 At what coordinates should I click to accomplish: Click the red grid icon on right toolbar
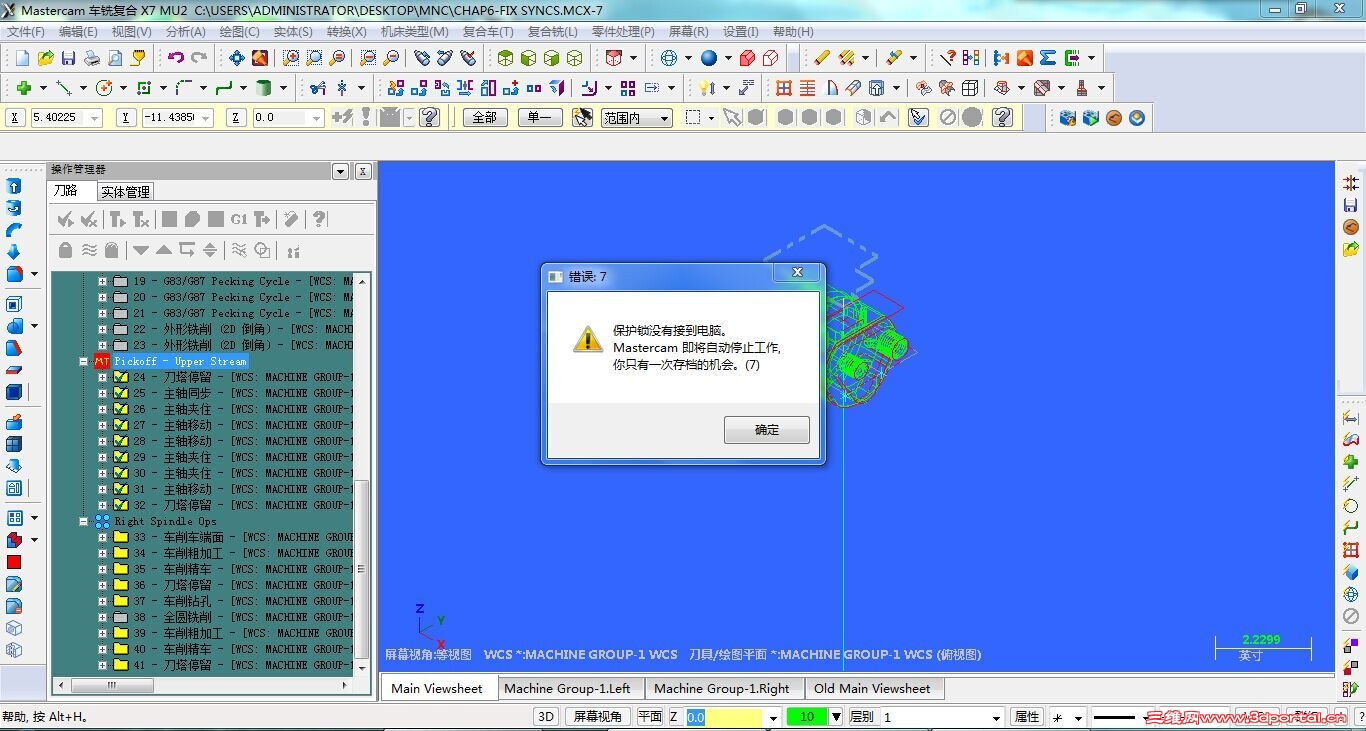[x=1351, y=550]
